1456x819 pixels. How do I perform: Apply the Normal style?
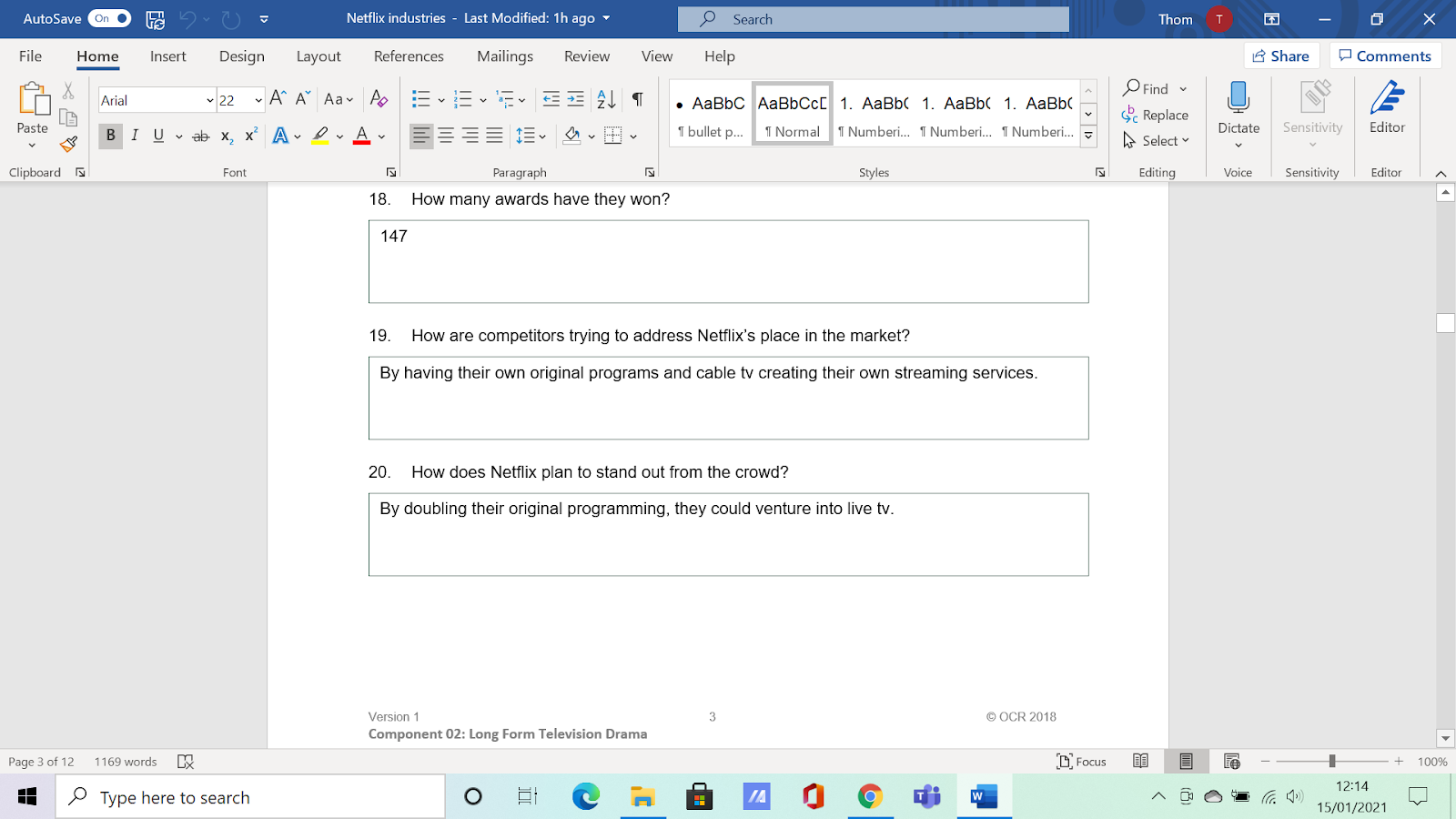[x=793, y=114]
